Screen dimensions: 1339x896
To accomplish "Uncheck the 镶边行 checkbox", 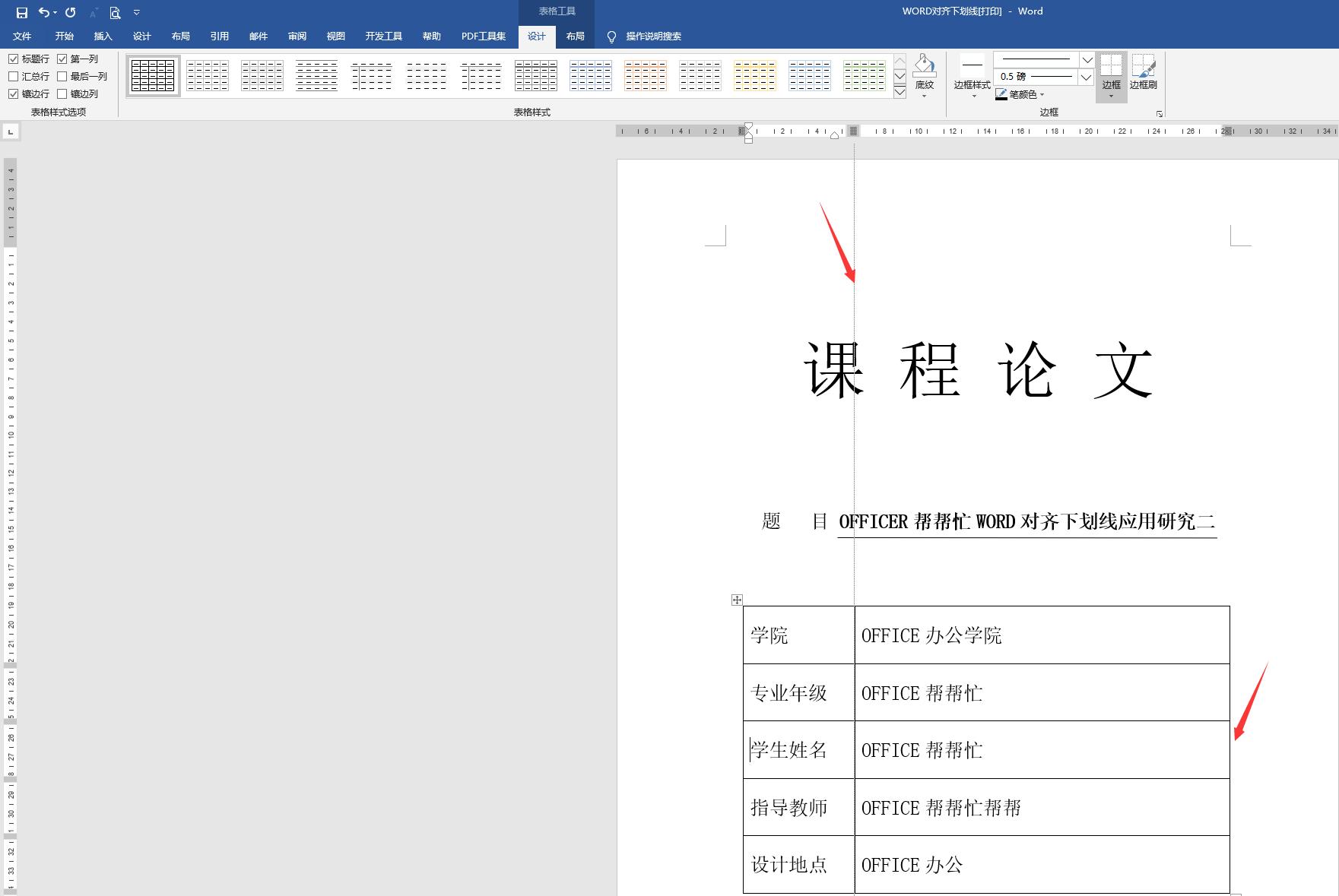I will point(14,93).
